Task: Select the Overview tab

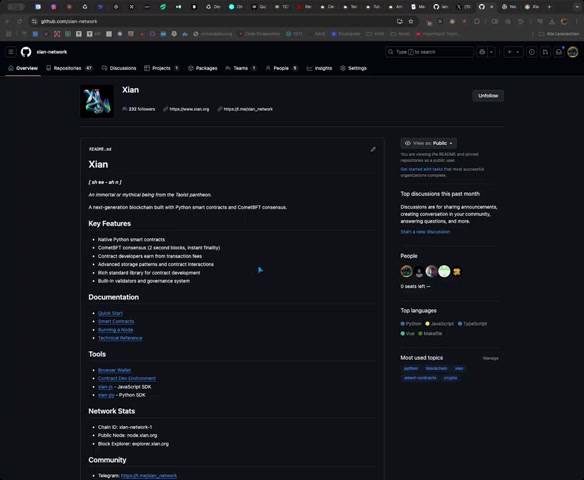Action: coord(23,68)
